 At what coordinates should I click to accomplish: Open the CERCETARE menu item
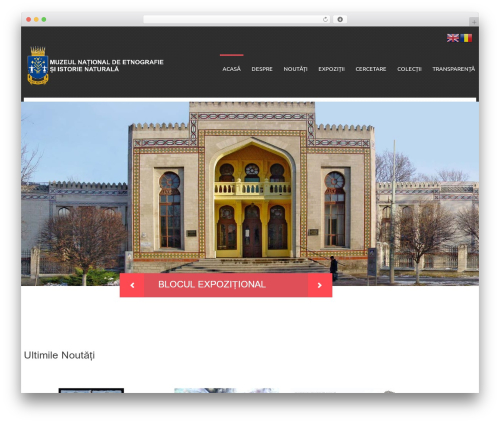pos(371,69)
